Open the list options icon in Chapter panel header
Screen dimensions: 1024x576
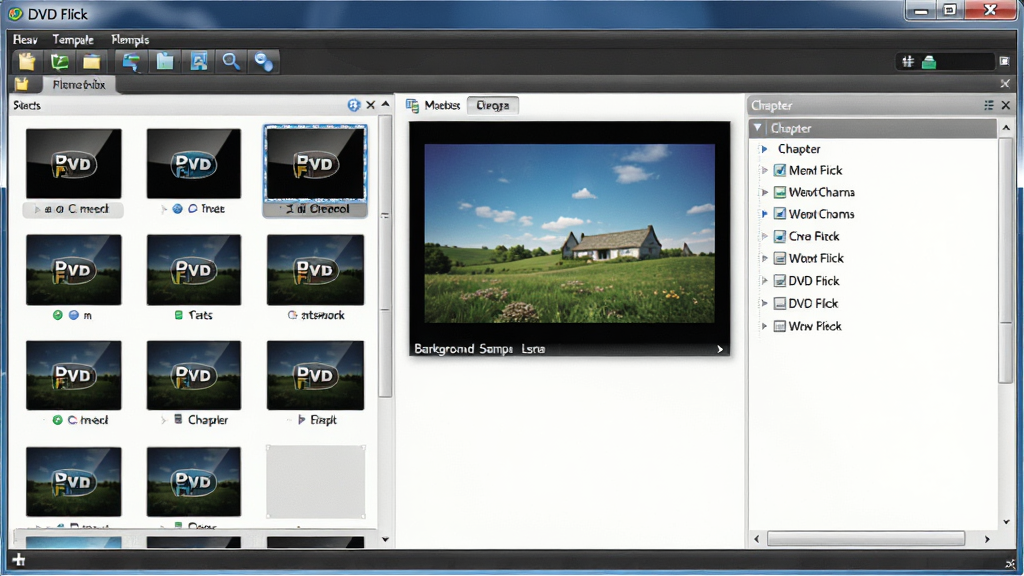[x=989, y=105]
